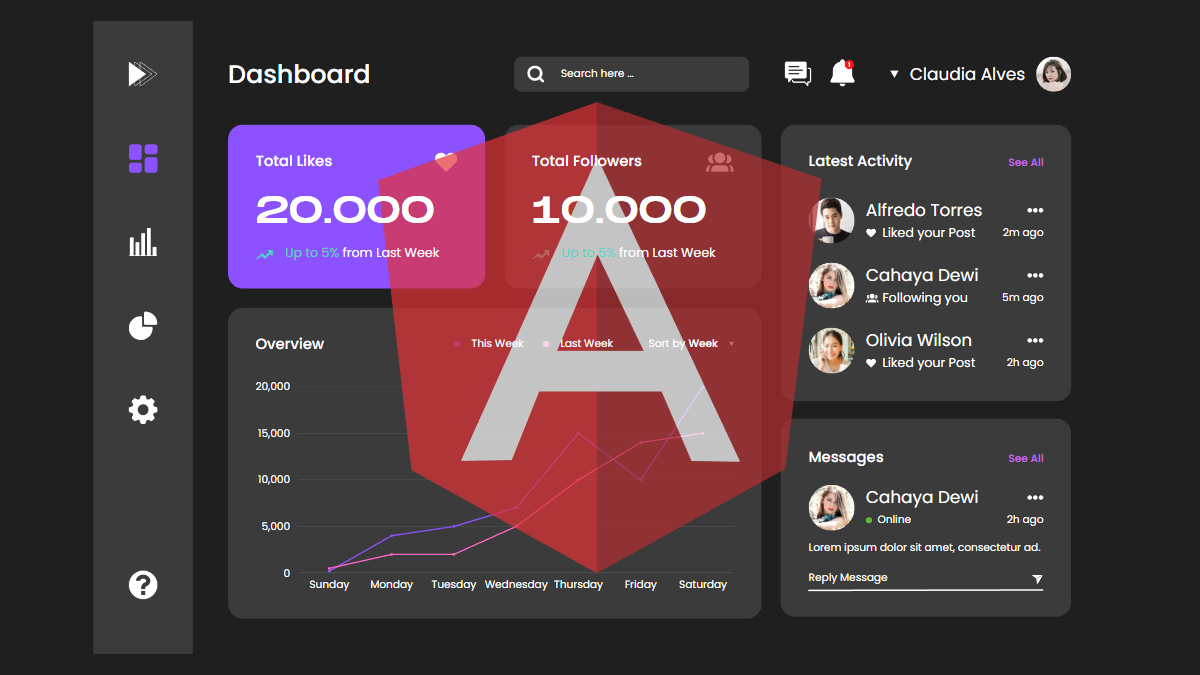
Task: Open the bar chart analytics icon
Action: 143,242
